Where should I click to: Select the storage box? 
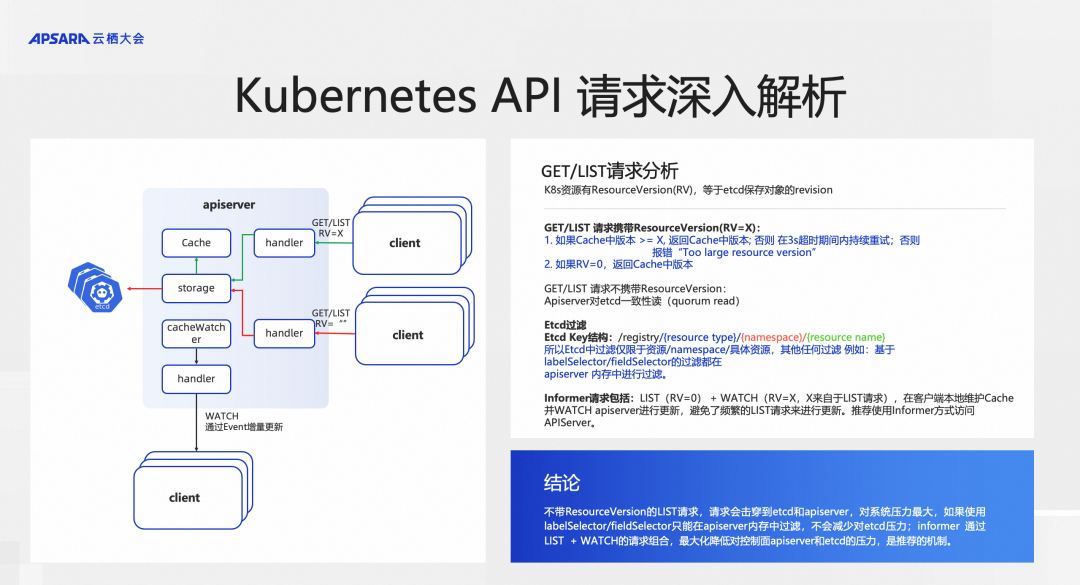coord(196,288)
